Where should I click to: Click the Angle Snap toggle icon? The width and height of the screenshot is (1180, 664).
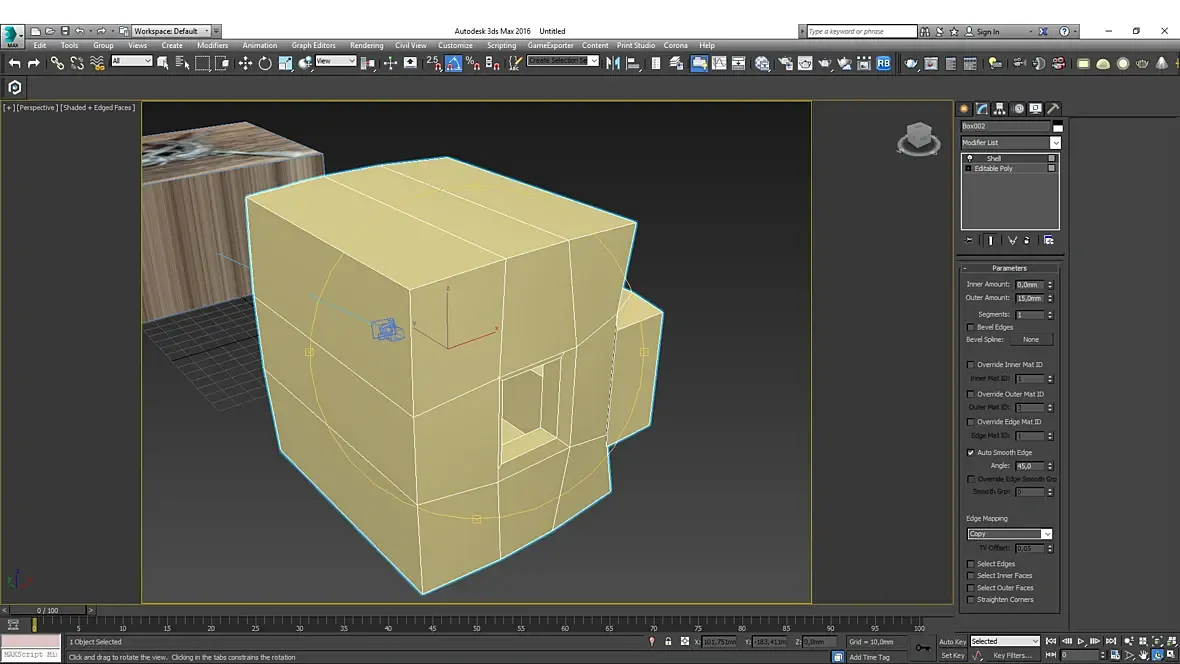[x=454, y=63]
